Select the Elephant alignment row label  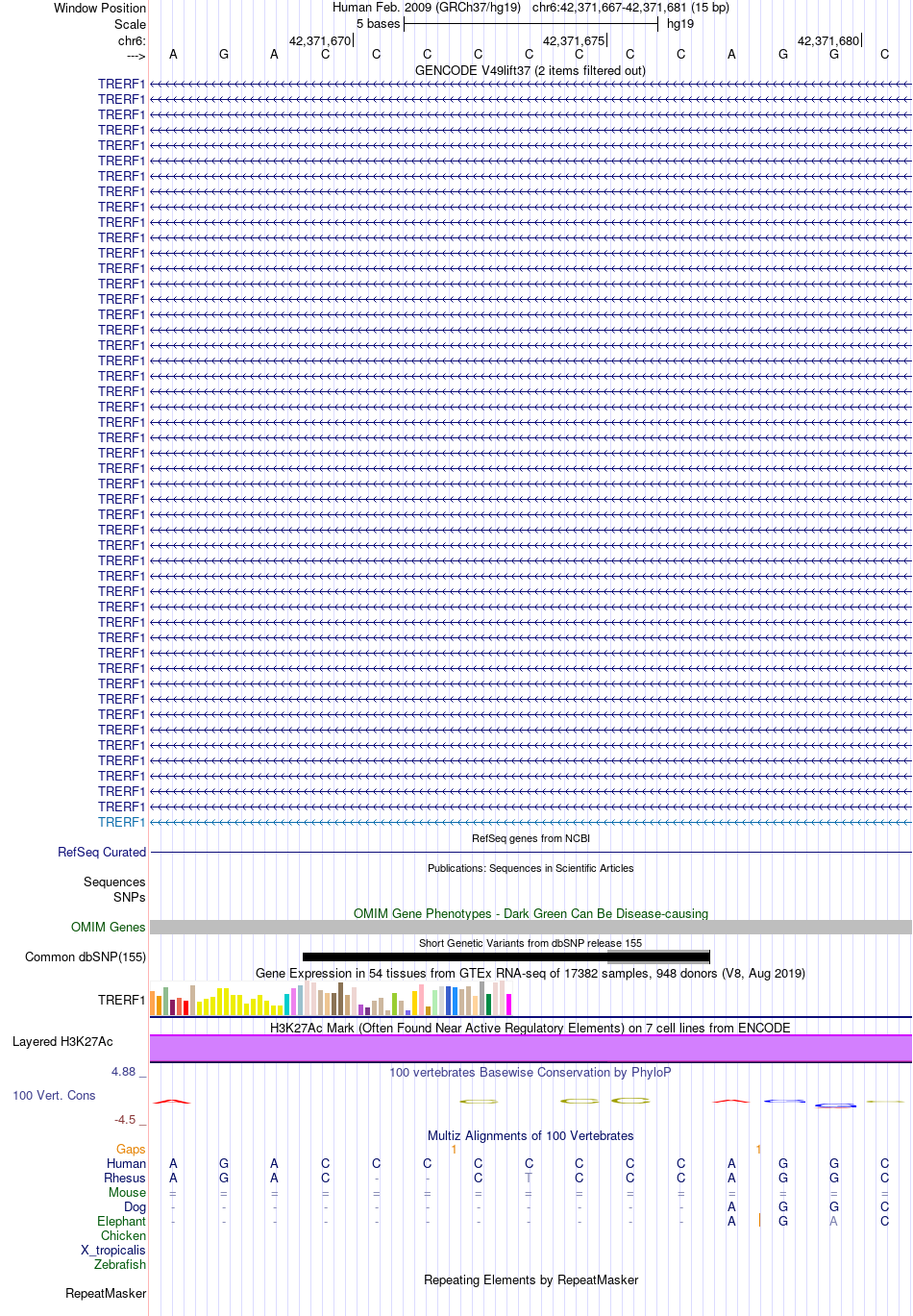122,1221
